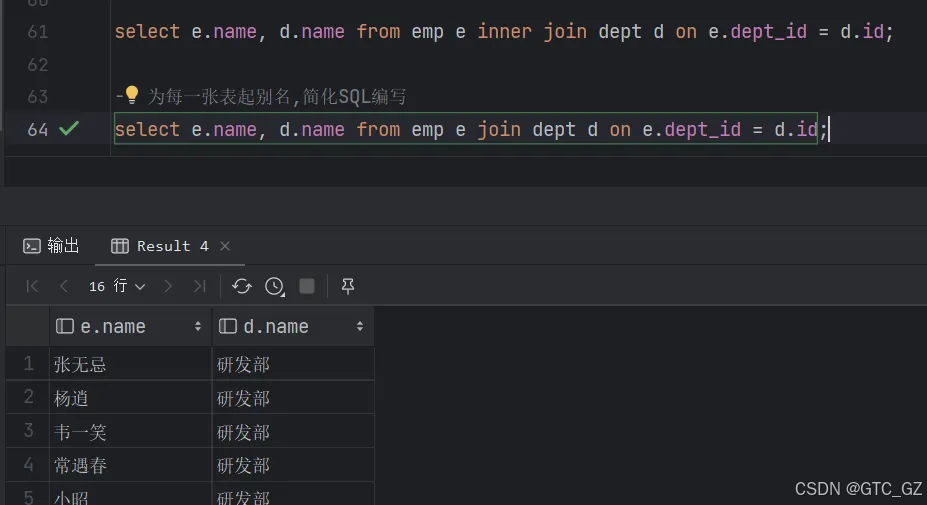Viewport: 927px width, 505px height.
Task: Switch to the 输出 tab
Action: point(51,245)
